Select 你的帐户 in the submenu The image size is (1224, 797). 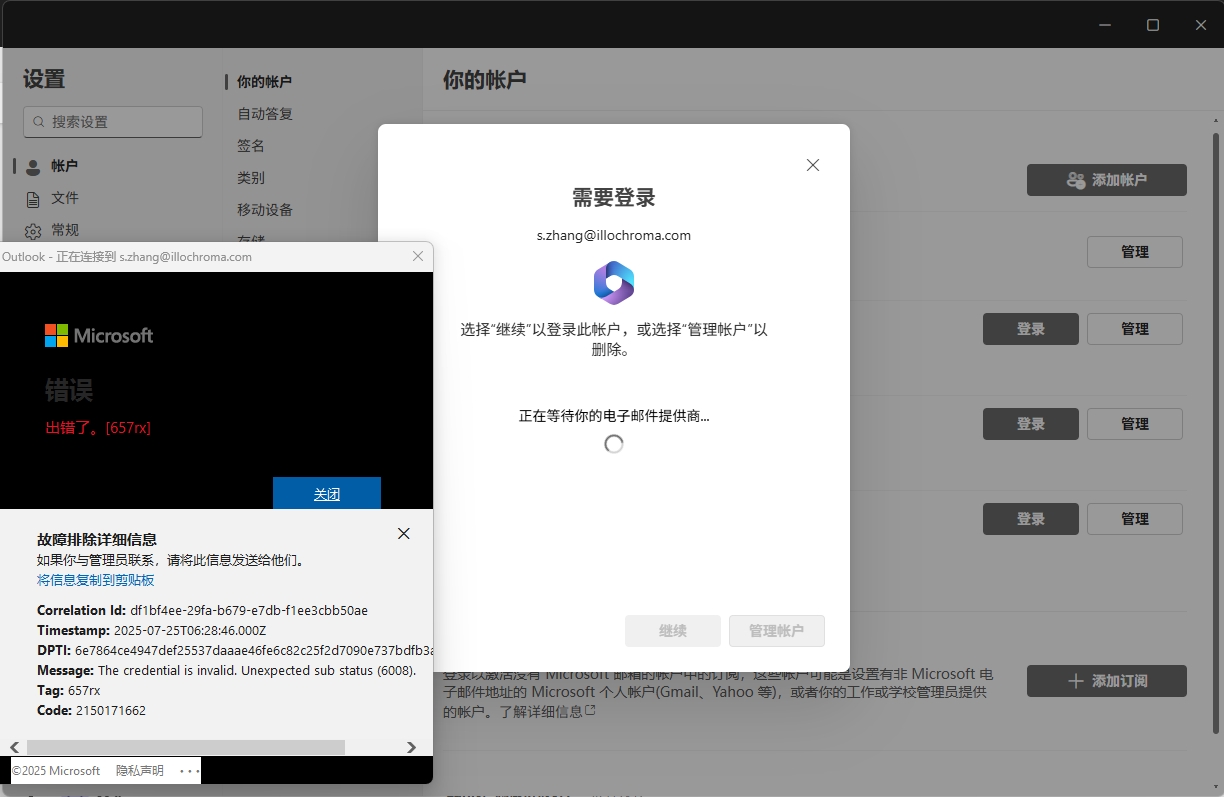pyautogui.click(x=264, y=82)
